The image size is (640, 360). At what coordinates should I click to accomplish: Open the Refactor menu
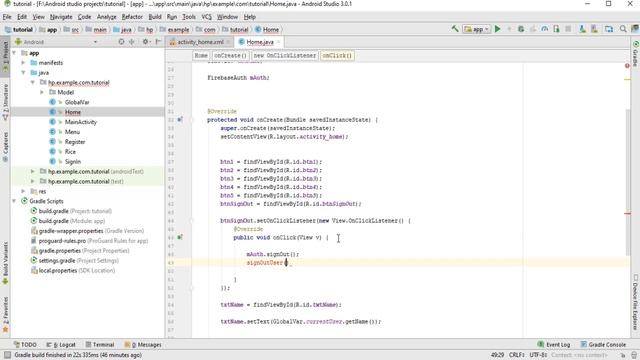132,17
